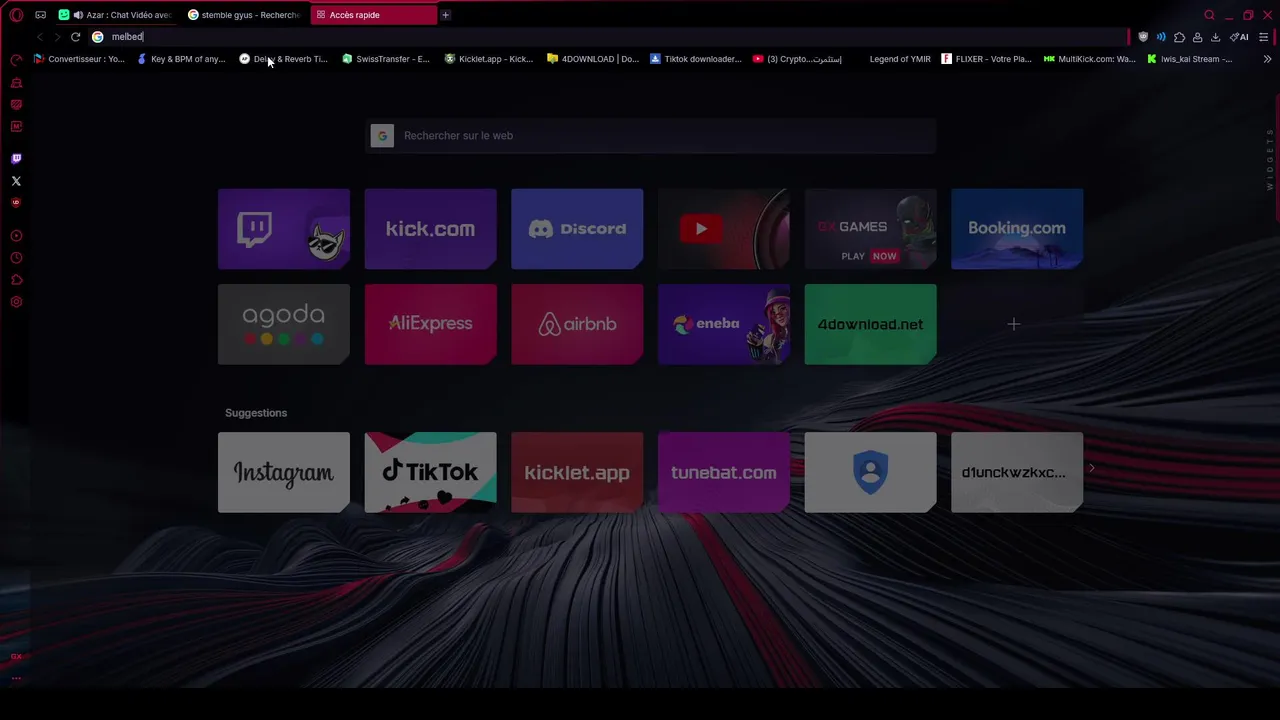Open the Convertisseur bookmark
The image size is (1280, 720).
coord(80,59)
